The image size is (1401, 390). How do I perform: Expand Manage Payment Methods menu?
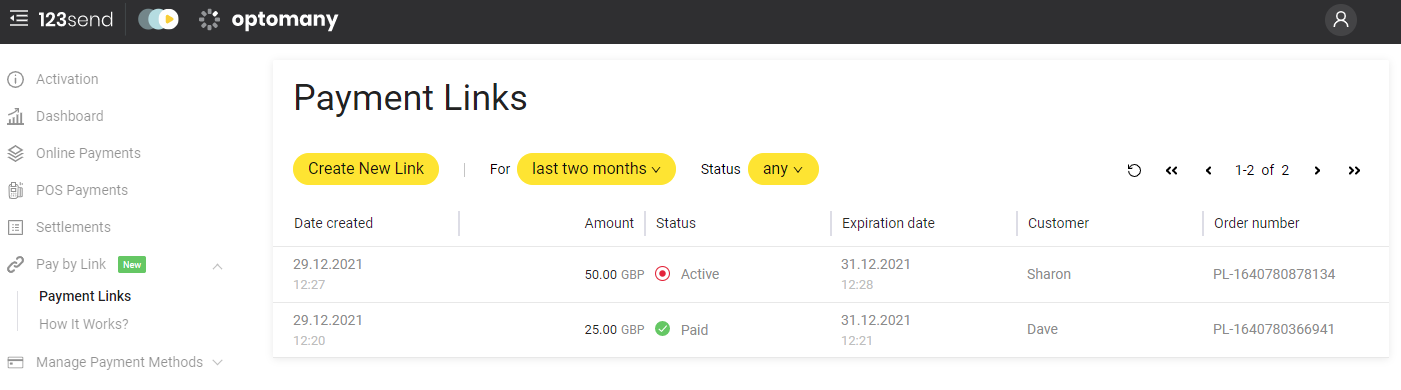point(218,362)
